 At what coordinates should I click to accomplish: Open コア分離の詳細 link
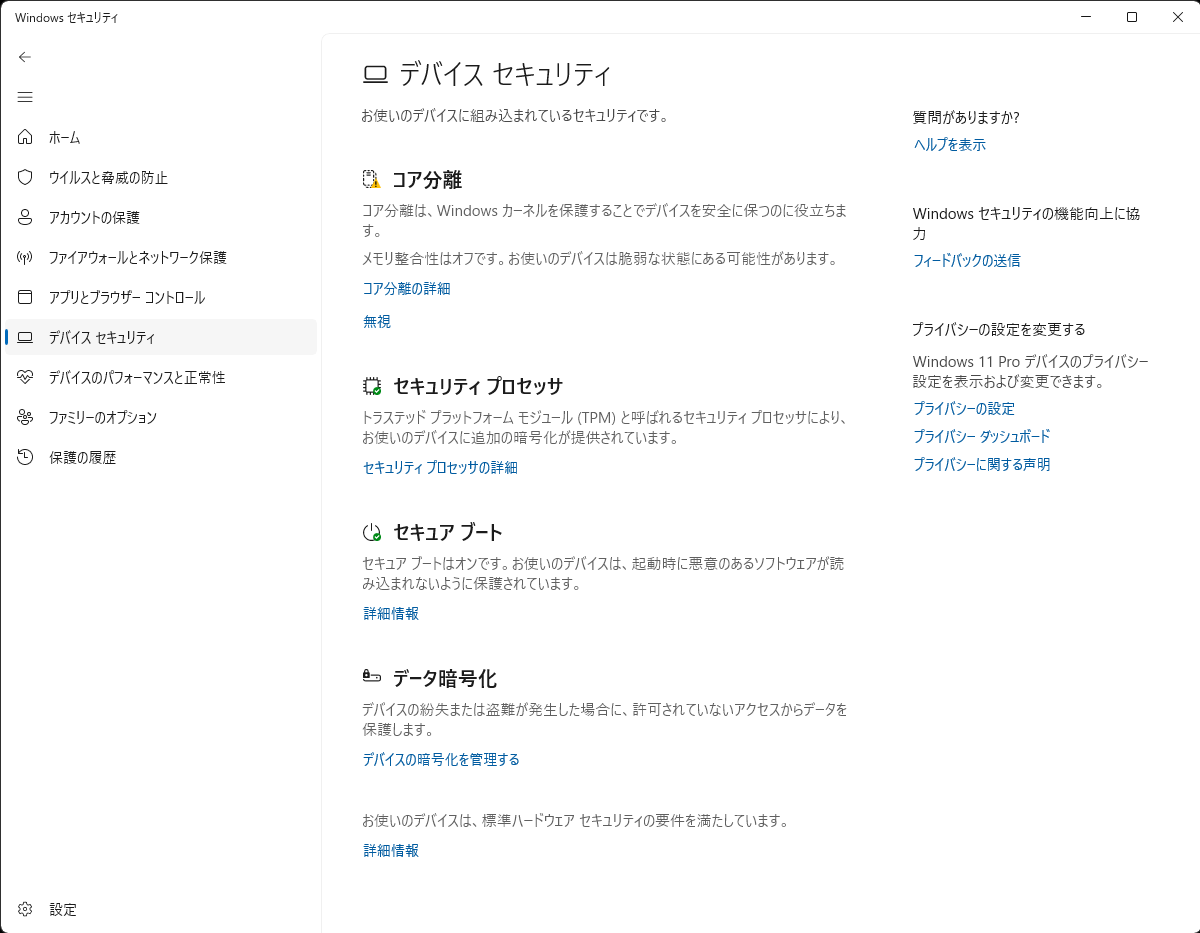pyautogui.click(x=406, y=288)
